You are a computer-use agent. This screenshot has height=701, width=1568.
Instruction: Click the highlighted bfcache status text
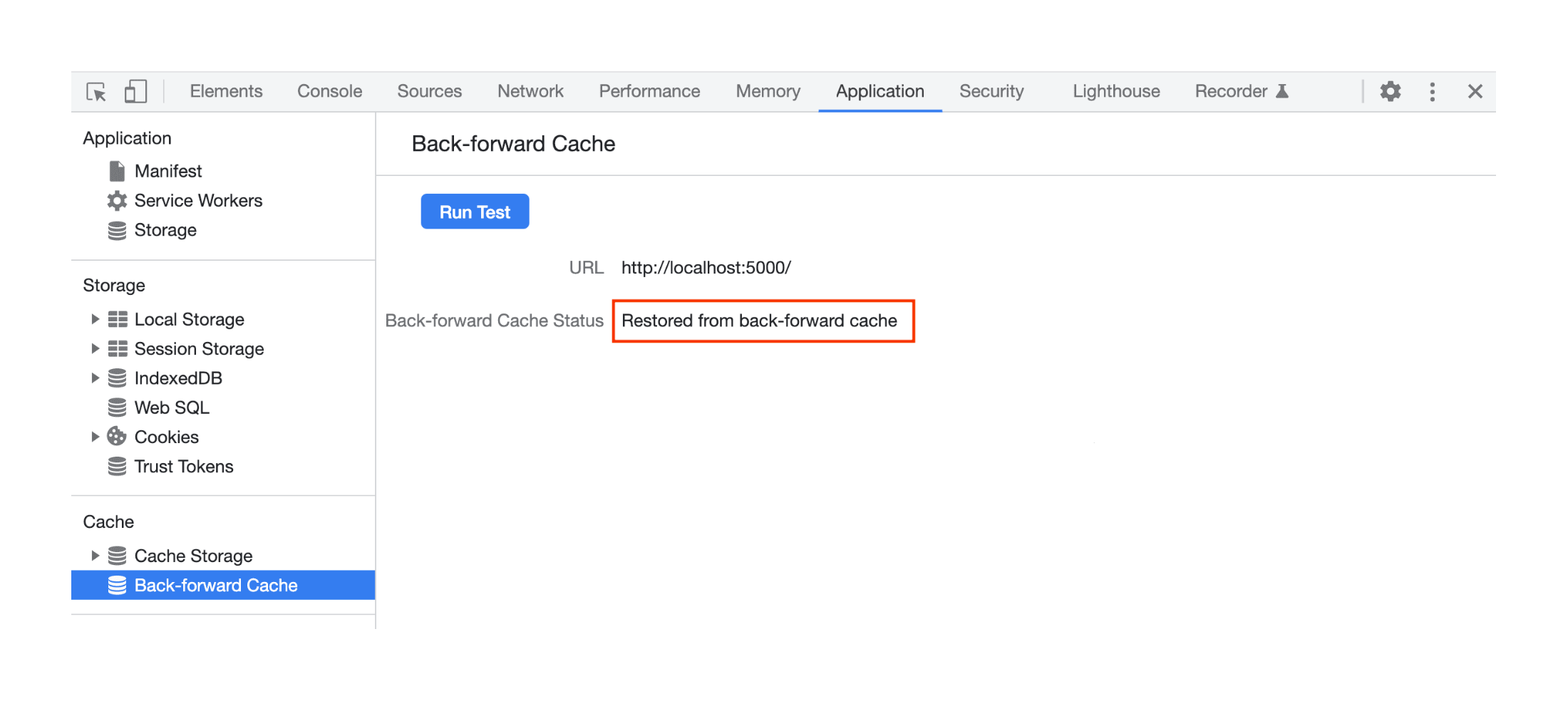pos(759,321)
